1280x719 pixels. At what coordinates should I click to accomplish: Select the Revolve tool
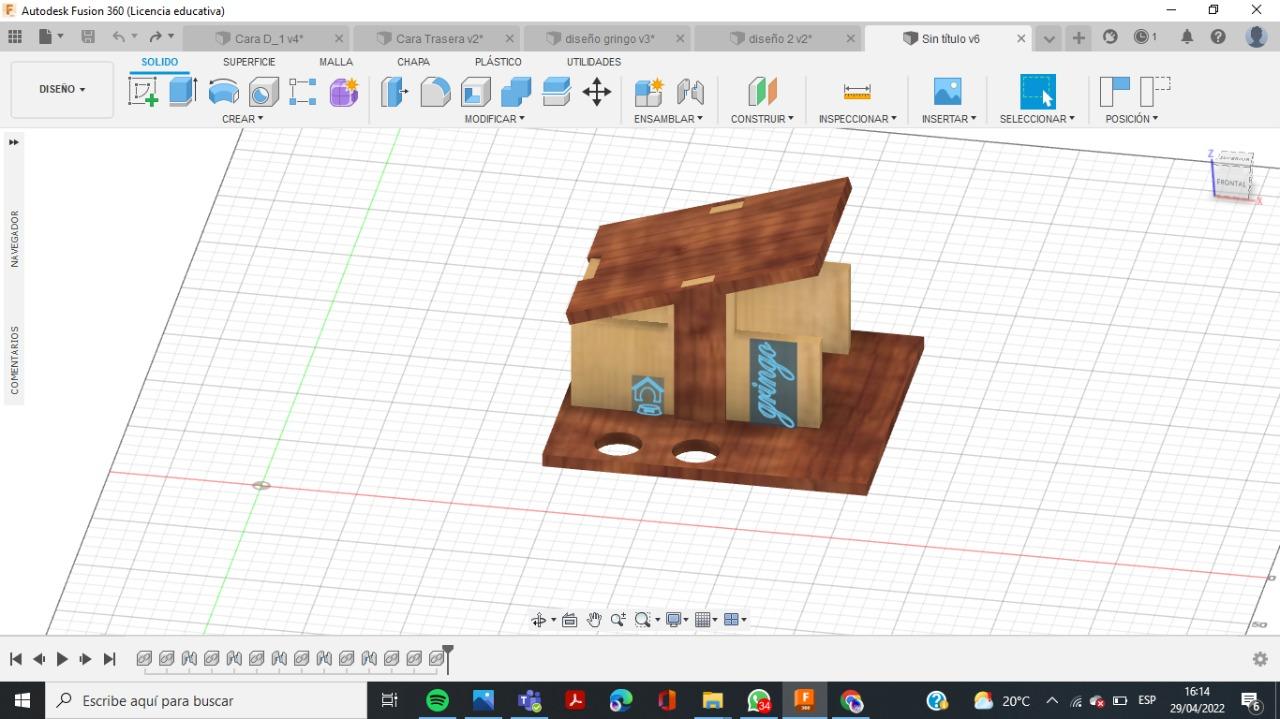click(223, 92)
